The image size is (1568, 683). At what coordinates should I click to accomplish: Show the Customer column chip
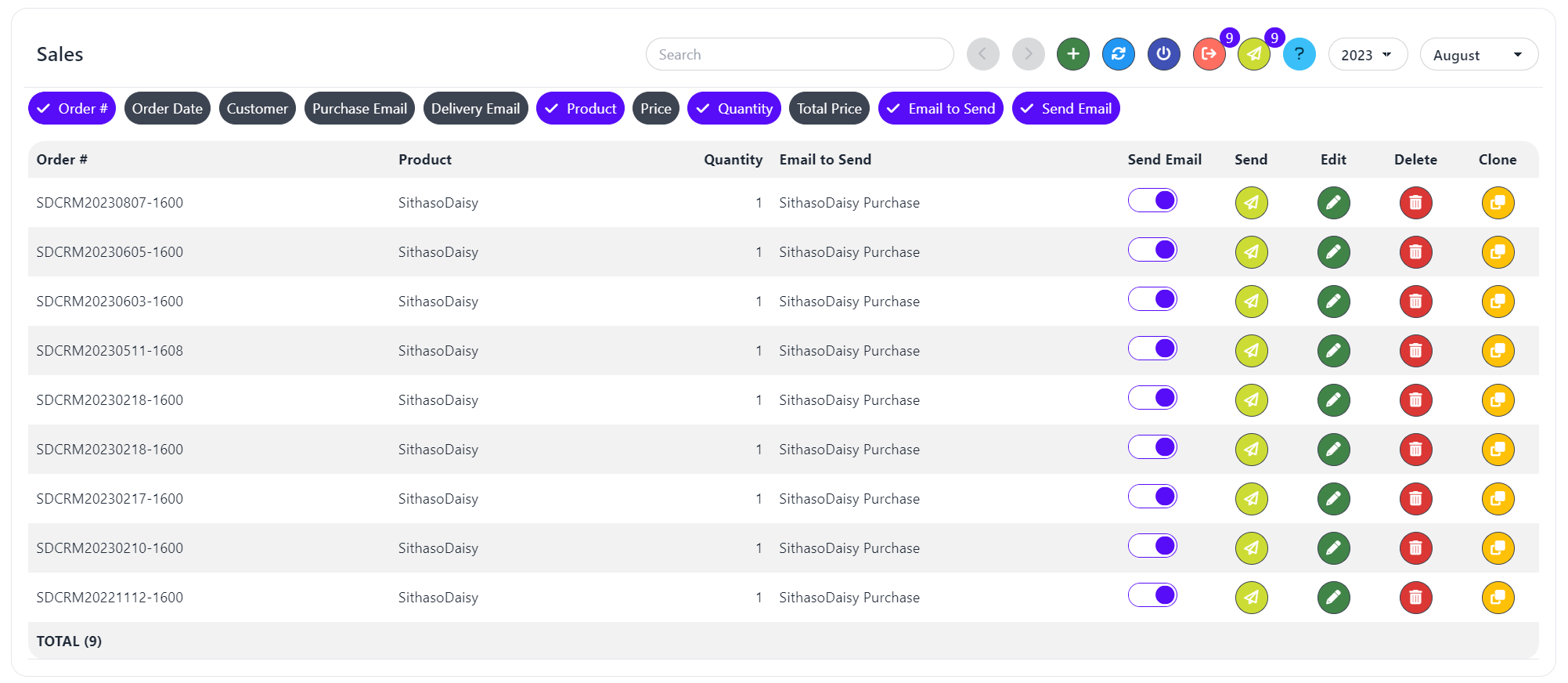258,108
